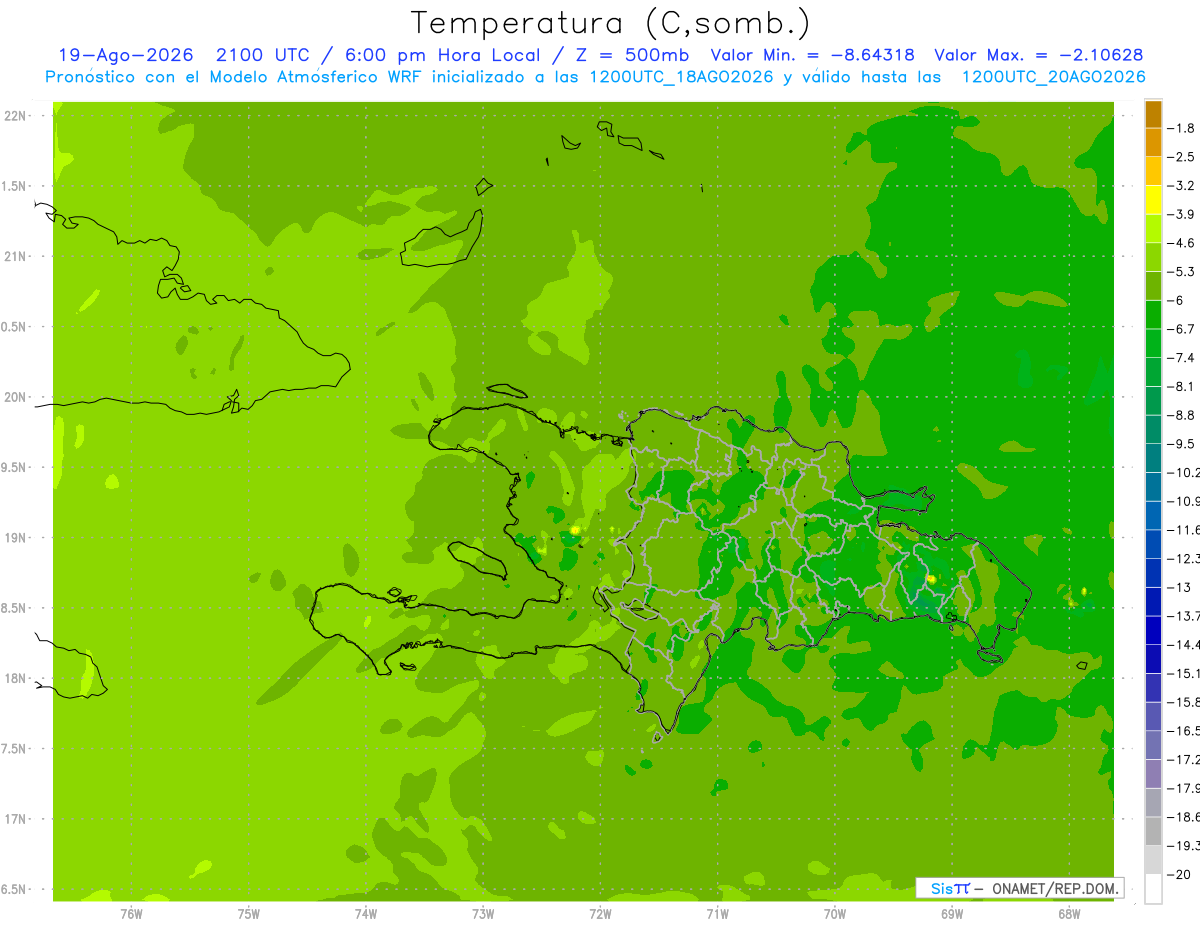
Task: Click the '22N' latitude axis label
Action: (14, 116)
